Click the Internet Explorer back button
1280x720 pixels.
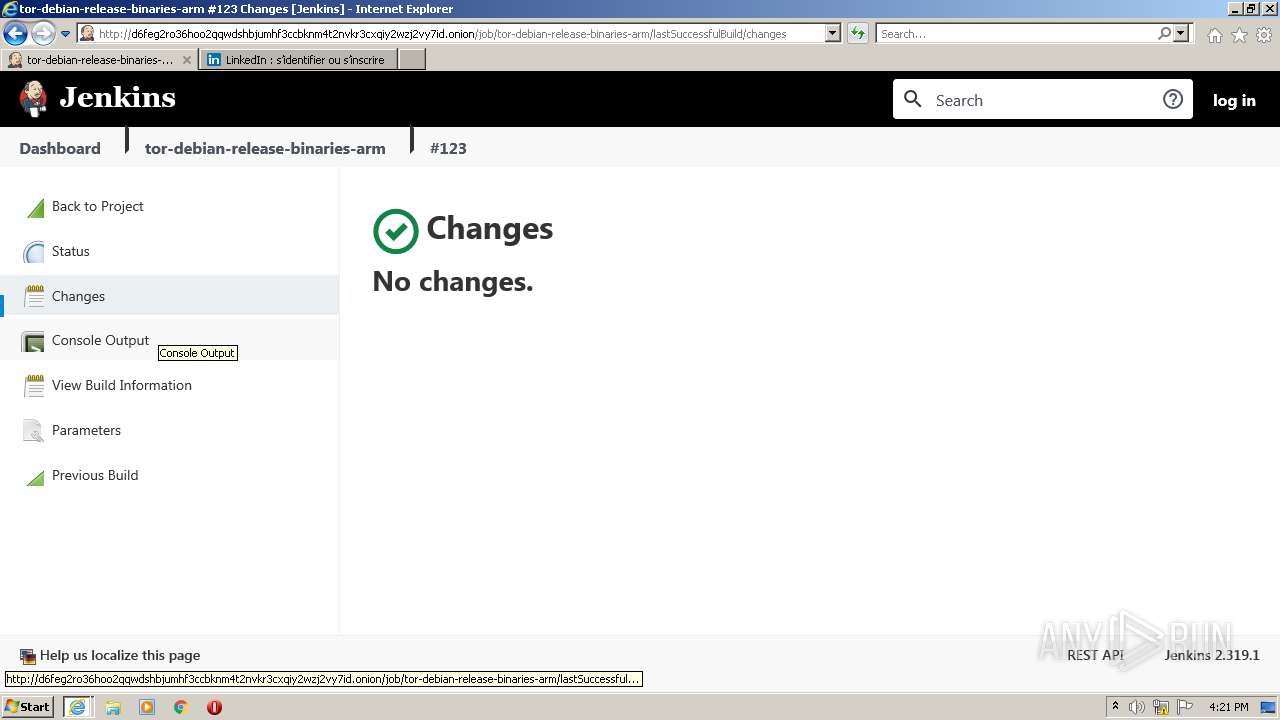point(15,34)
